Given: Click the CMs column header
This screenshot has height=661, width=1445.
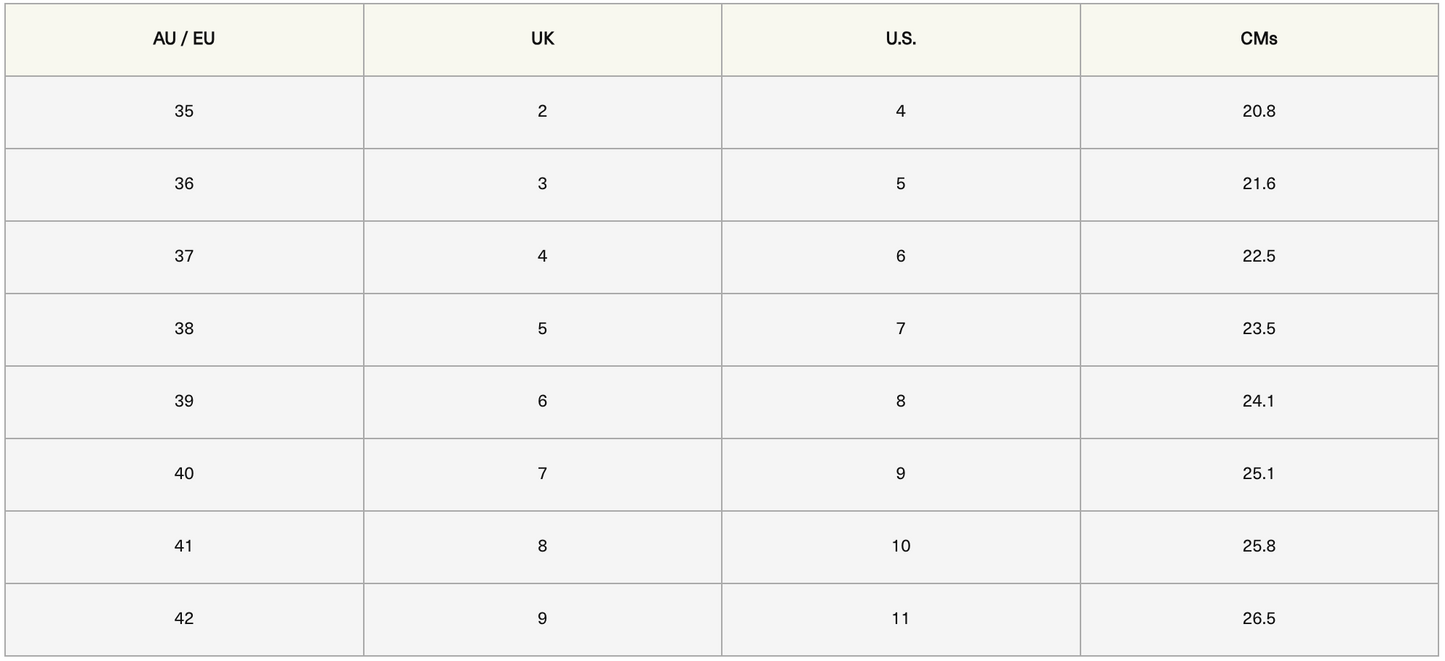Looking at the screenshot, I should pos(1258,40).
